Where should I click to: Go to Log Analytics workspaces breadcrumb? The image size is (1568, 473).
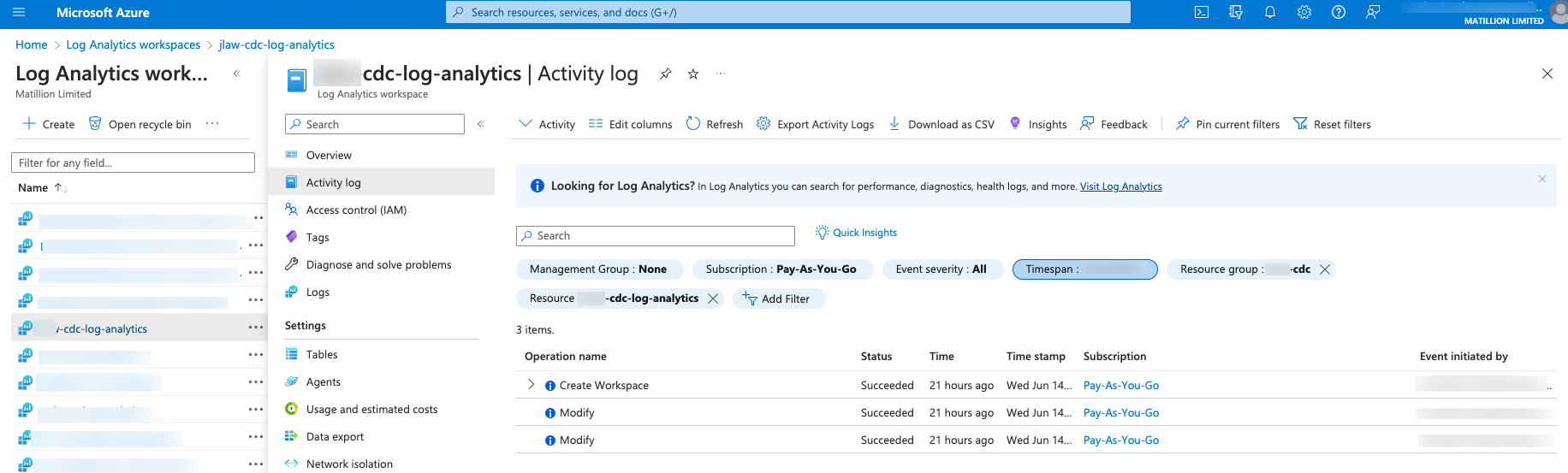[x=134, y=44]
